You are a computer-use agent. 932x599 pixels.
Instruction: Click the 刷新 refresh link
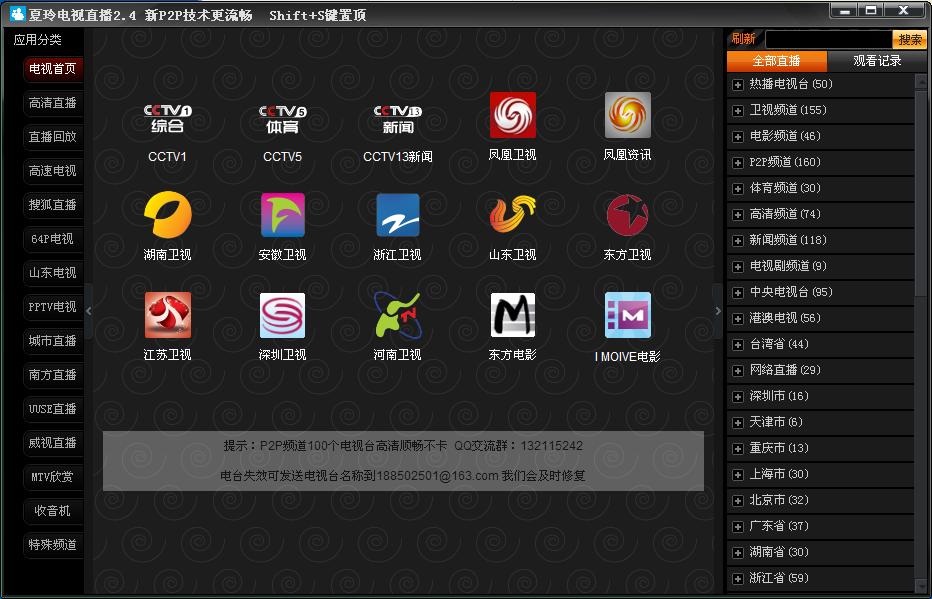click(744, 39)
